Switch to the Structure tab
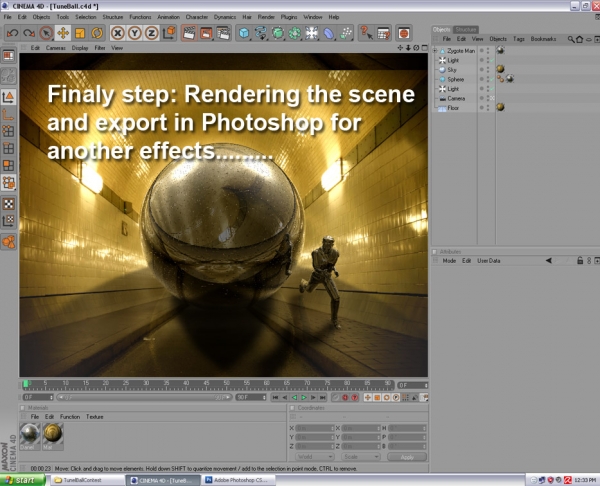 click(x=466, y=29)
